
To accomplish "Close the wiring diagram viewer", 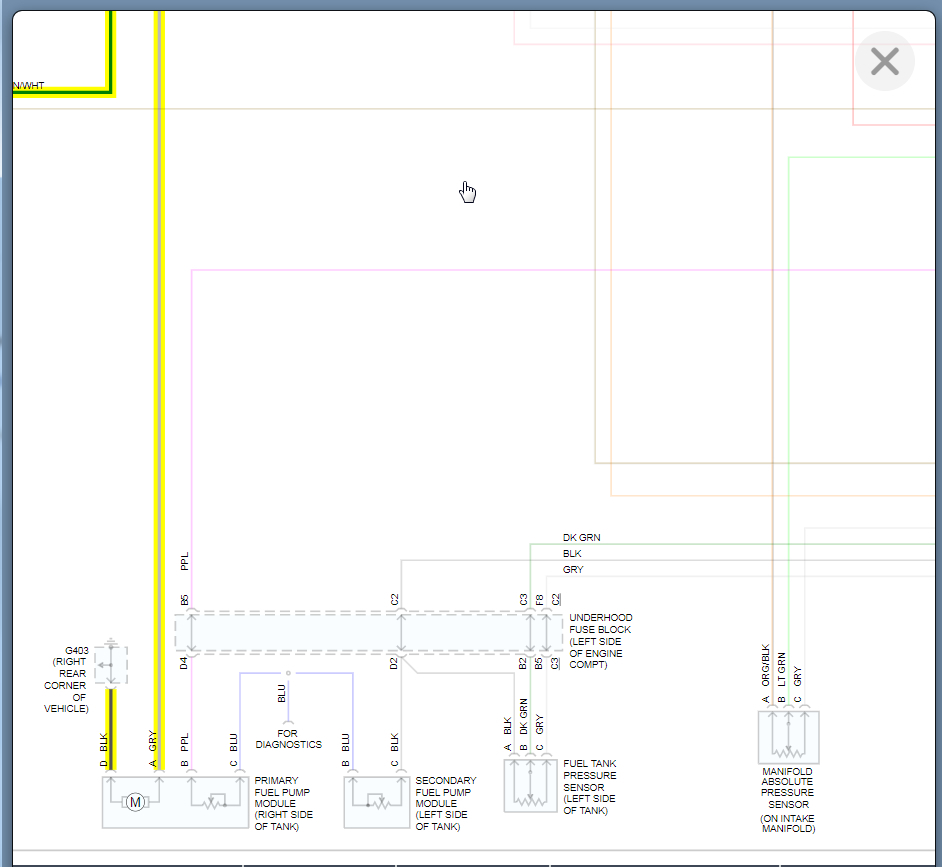I will 884,61.
